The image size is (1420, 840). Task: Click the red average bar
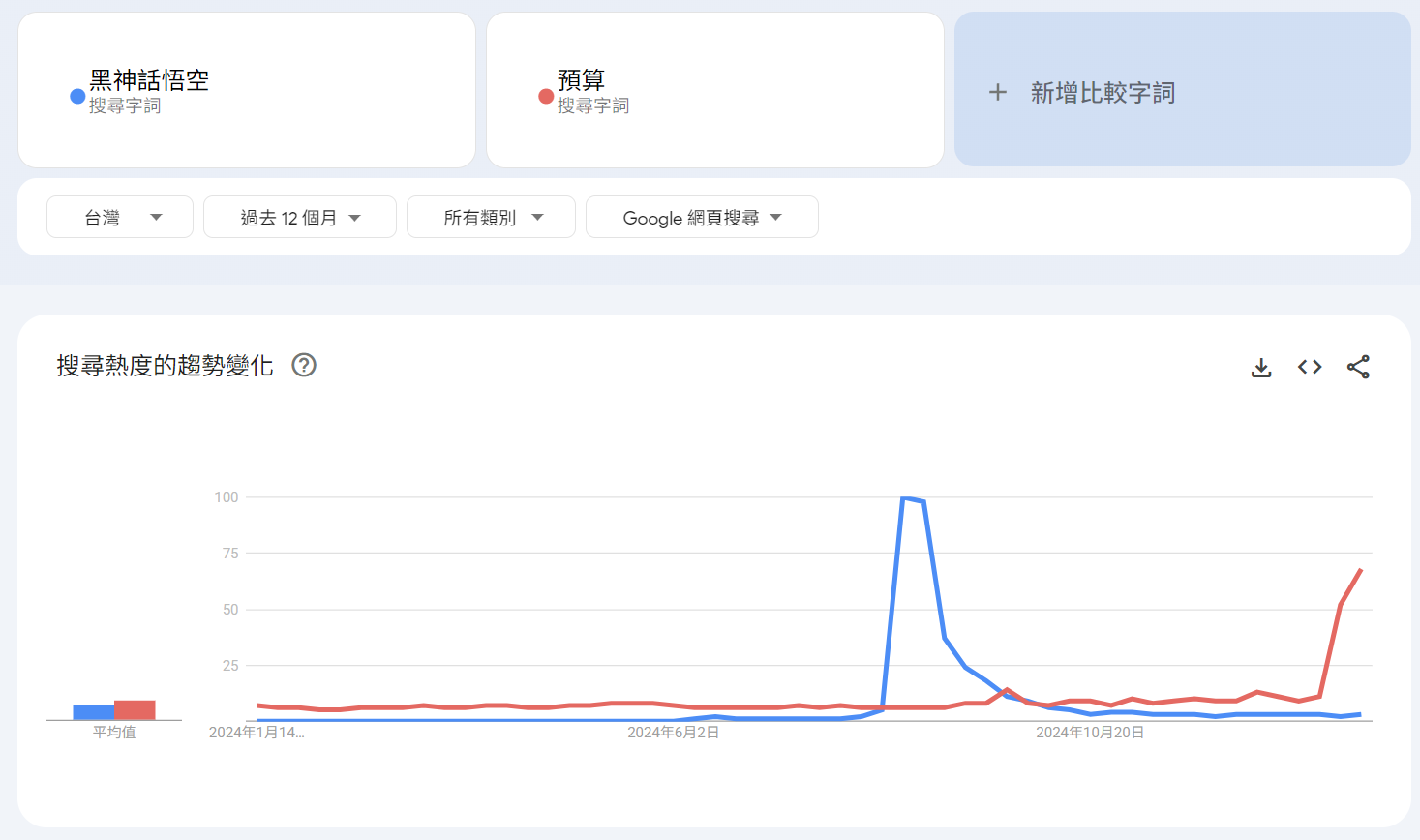[x=135, y=710]
